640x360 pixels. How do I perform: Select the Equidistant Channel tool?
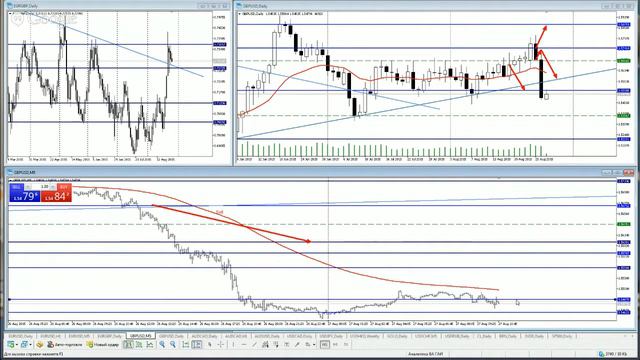tap(265, 344)
